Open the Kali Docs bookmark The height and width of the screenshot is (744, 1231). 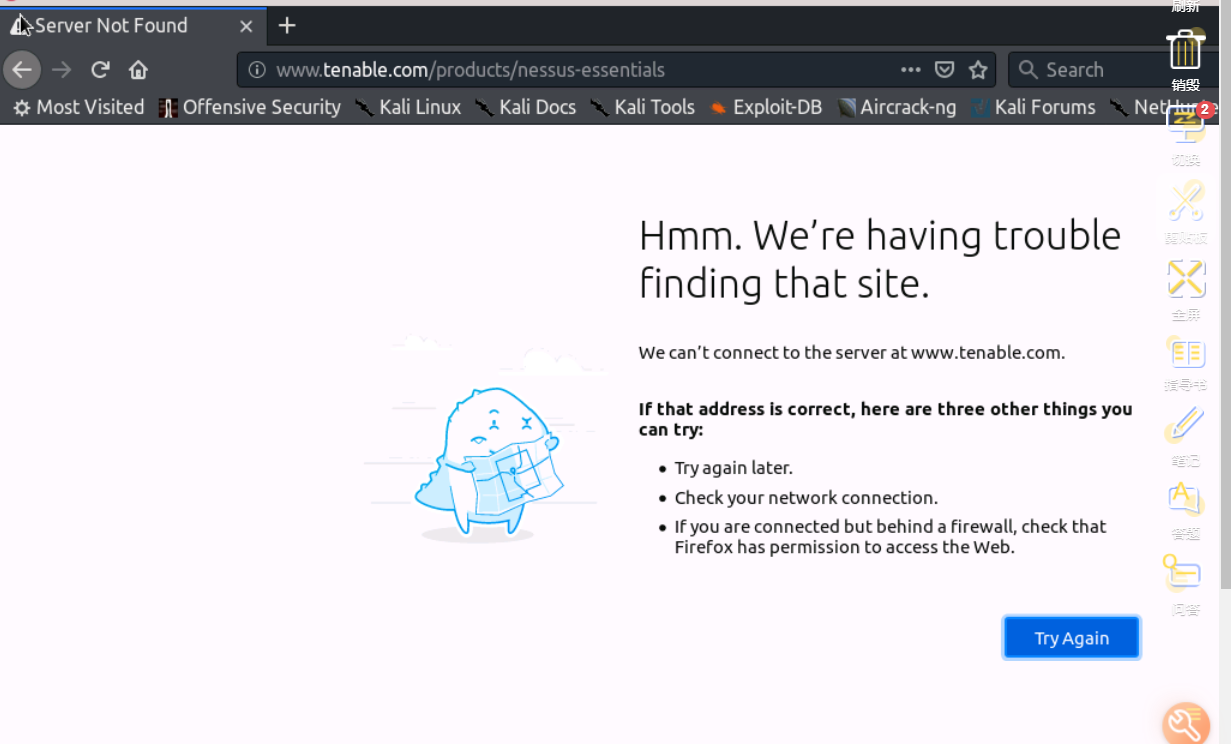(526, 107)
